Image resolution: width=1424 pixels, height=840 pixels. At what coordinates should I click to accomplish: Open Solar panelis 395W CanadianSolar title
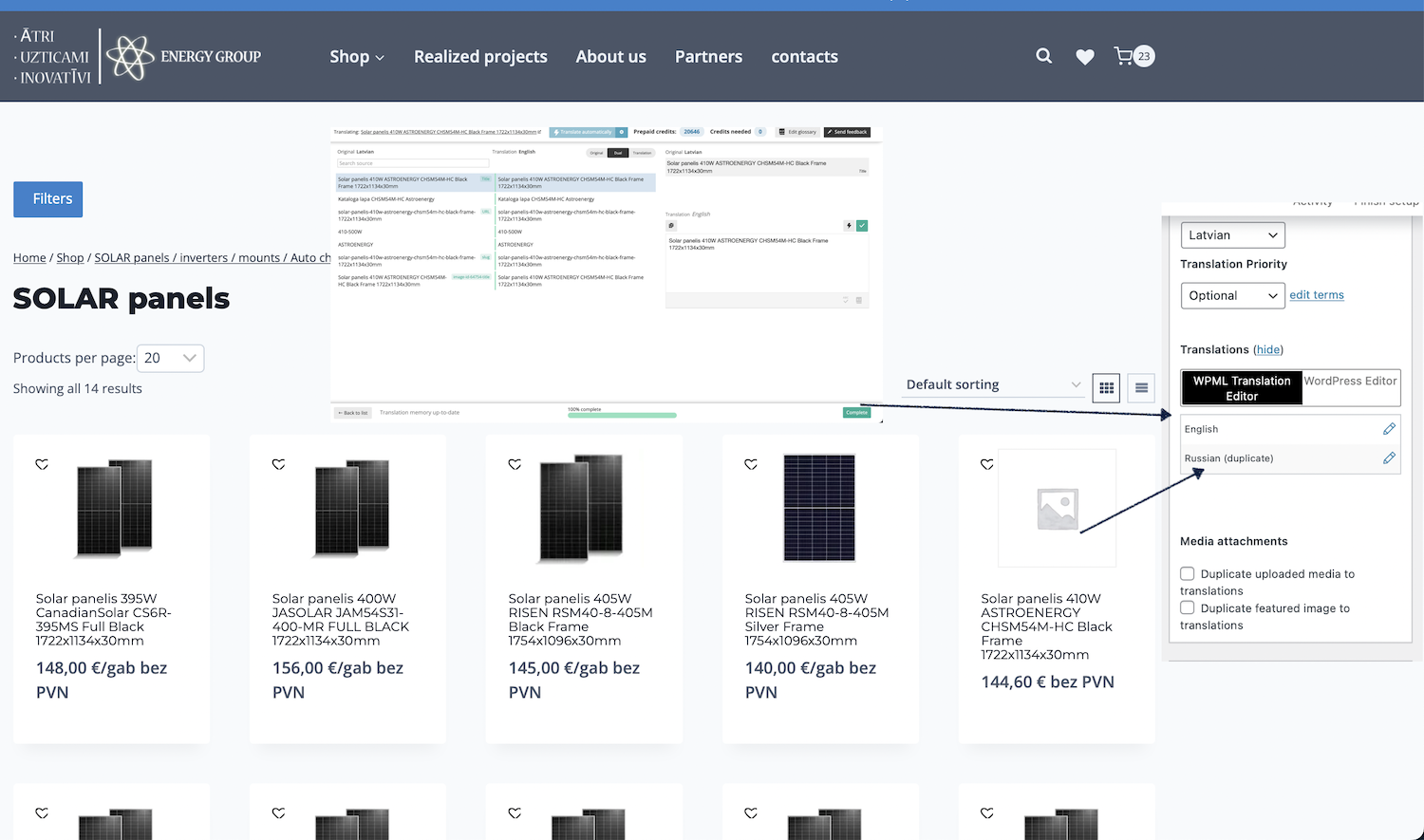(x=103, y=620)
